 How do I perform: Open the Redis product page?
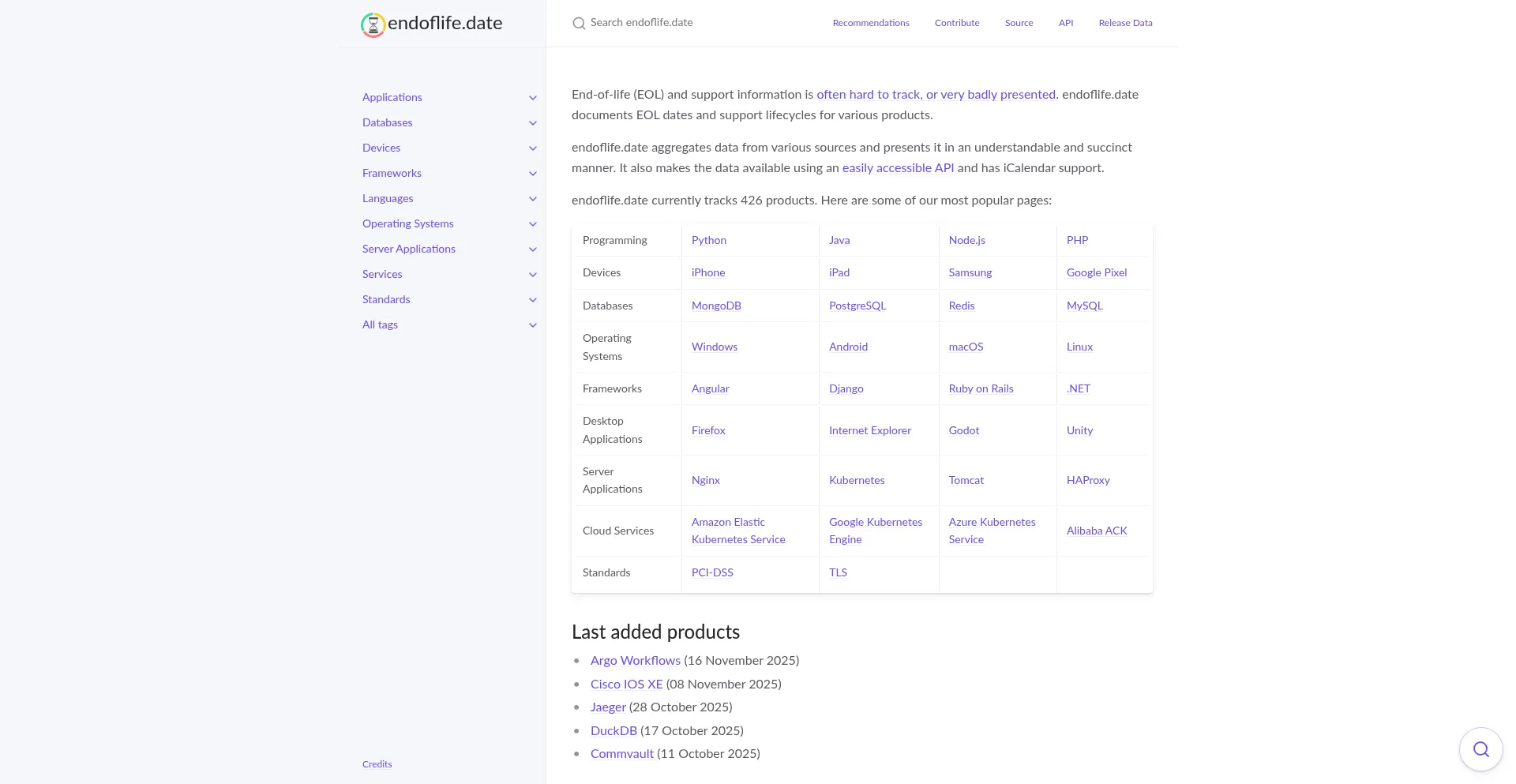pos(962,306)
